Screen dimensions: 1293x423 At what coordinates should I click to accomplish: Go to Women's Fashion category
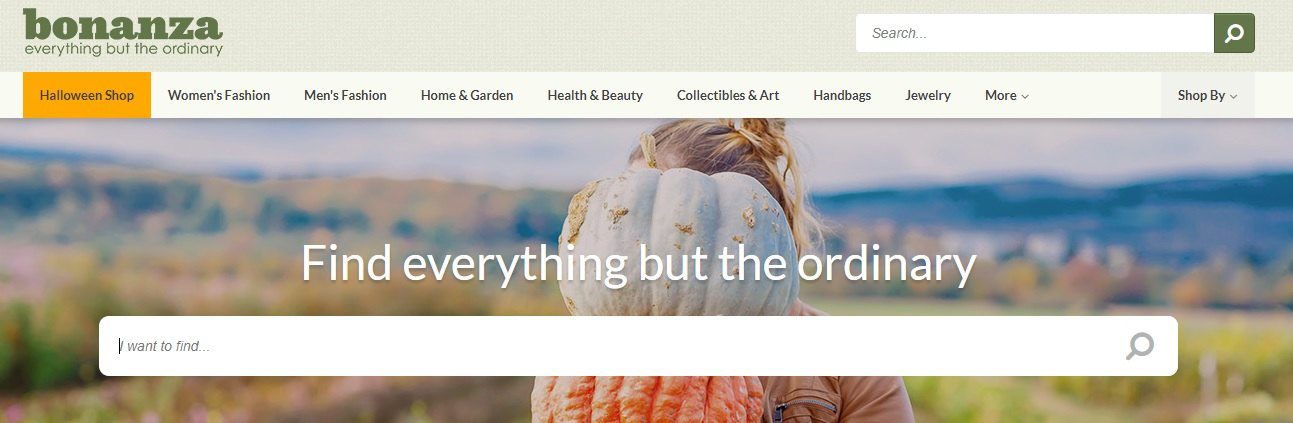[219, 95]
